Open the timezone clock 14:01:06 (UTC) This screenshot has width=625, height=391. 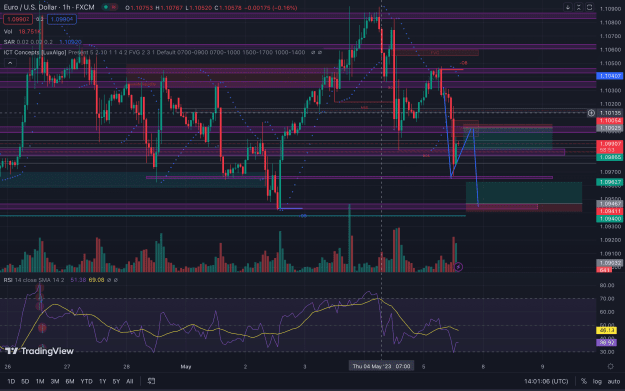546,381
